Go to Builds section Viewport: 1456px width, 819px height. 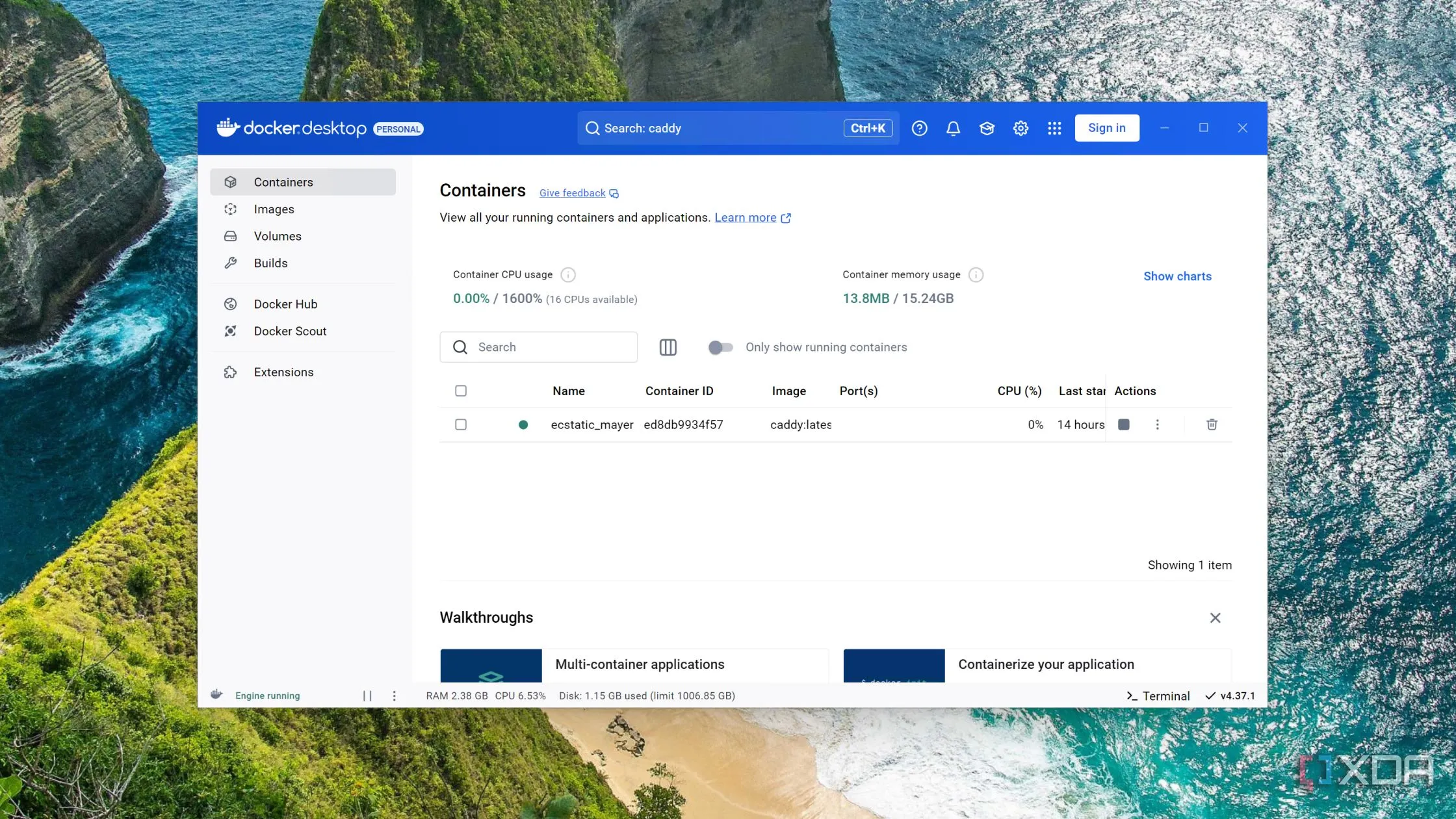(x=303, y=263)
